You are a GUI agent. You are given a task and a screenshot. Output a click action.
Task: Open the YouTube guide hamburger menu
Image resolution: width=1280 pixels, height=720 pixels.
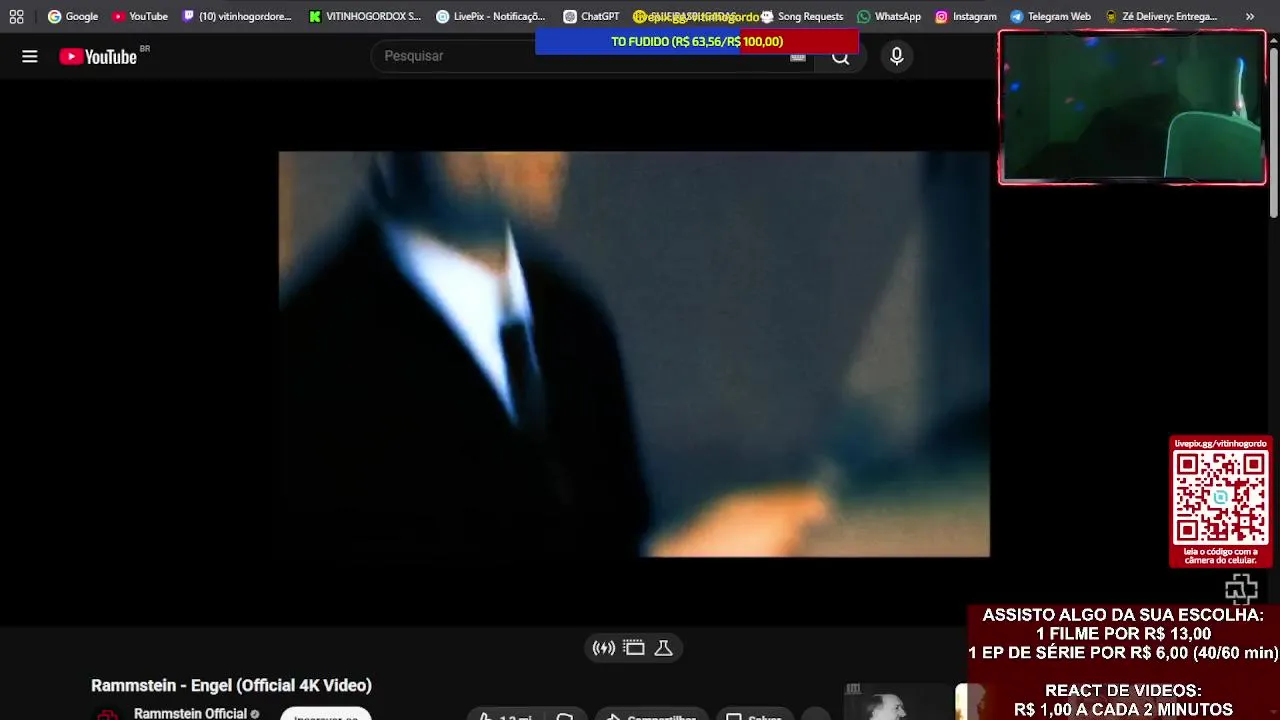click(30, 57)
